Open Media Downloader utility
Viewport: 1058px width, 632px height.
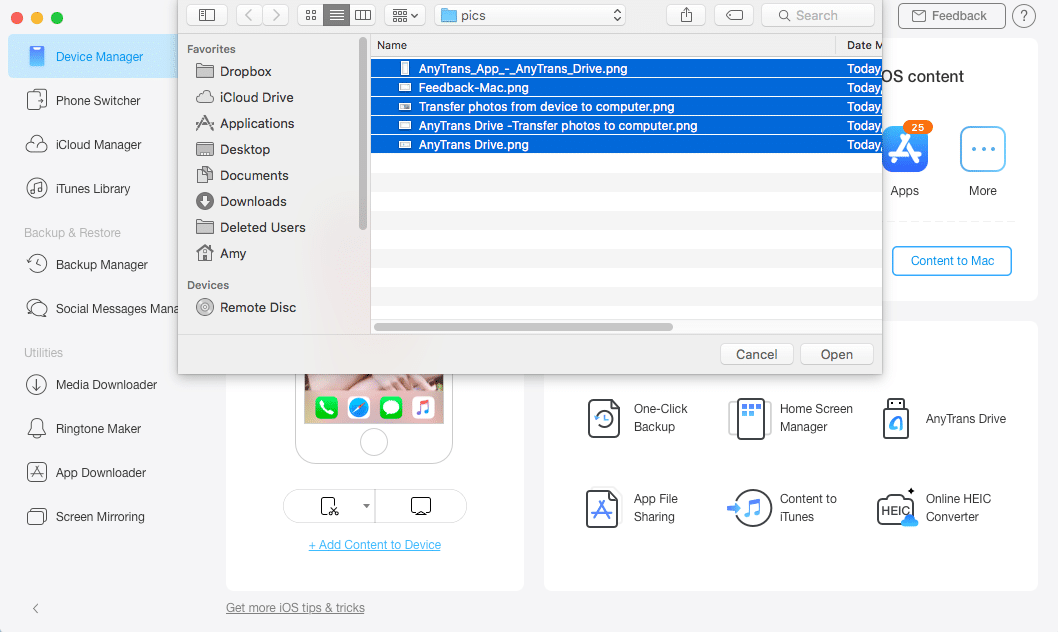pyautogui.click(x=91, y=384)
